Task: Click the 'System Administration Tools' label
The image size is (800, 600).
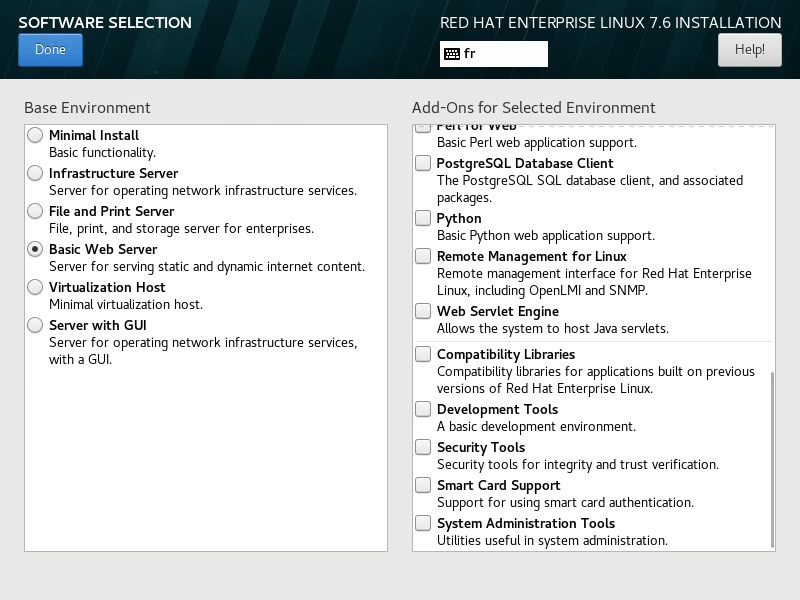Action: 526,523
